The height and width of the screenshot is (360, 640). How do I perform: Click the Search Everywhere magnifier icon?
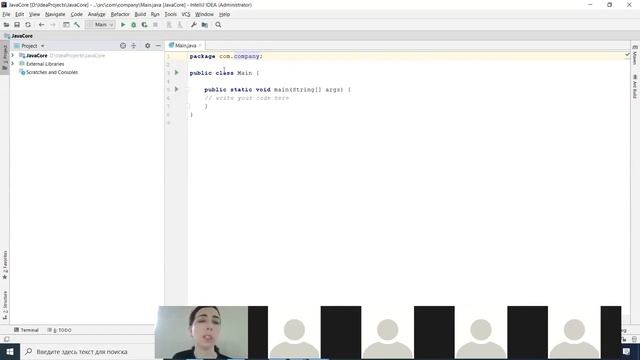click(218, 25)
